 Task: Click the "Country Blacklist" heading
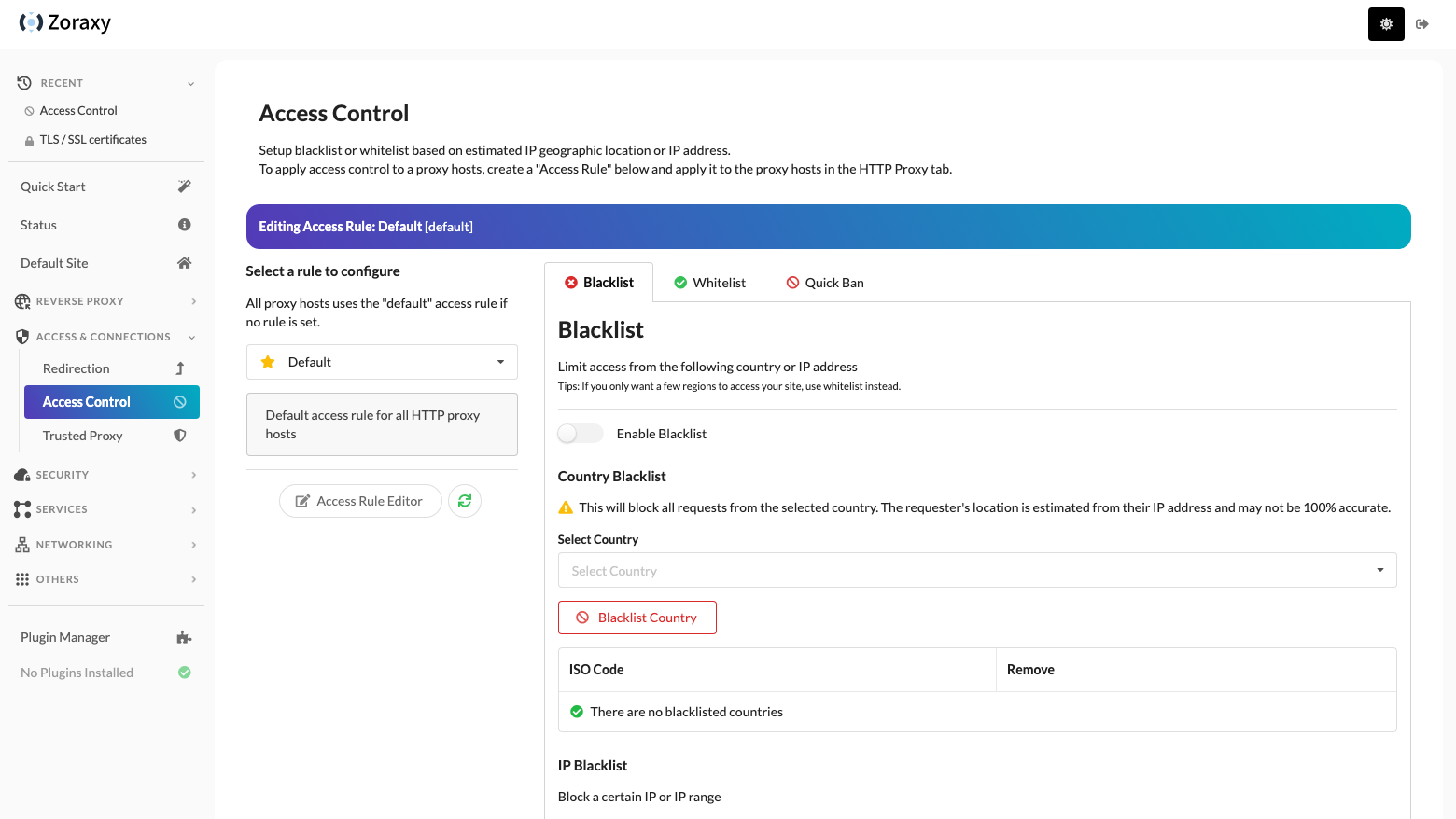point(612,477)
